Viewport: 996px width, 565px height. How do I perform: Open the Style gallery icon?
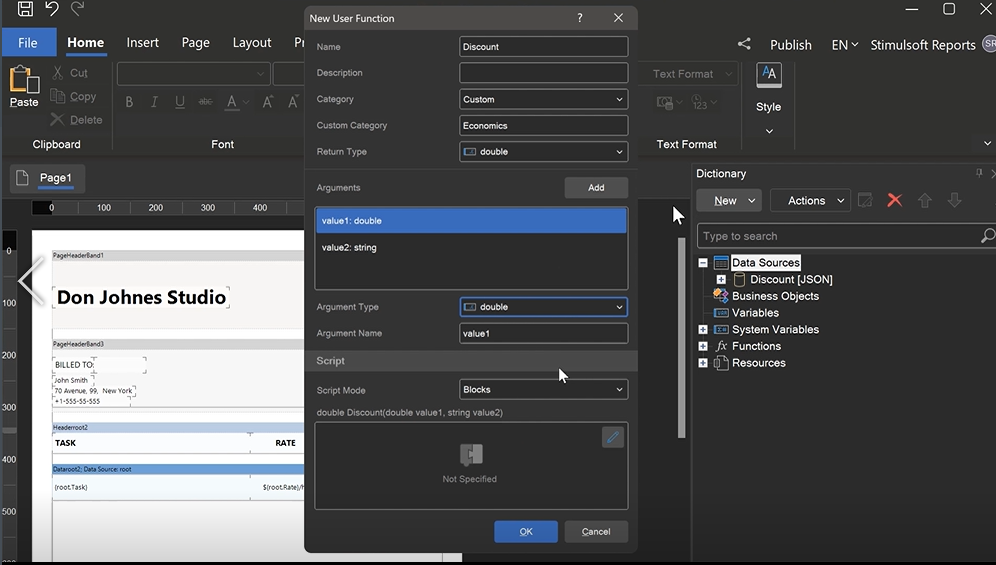point(768,76)
